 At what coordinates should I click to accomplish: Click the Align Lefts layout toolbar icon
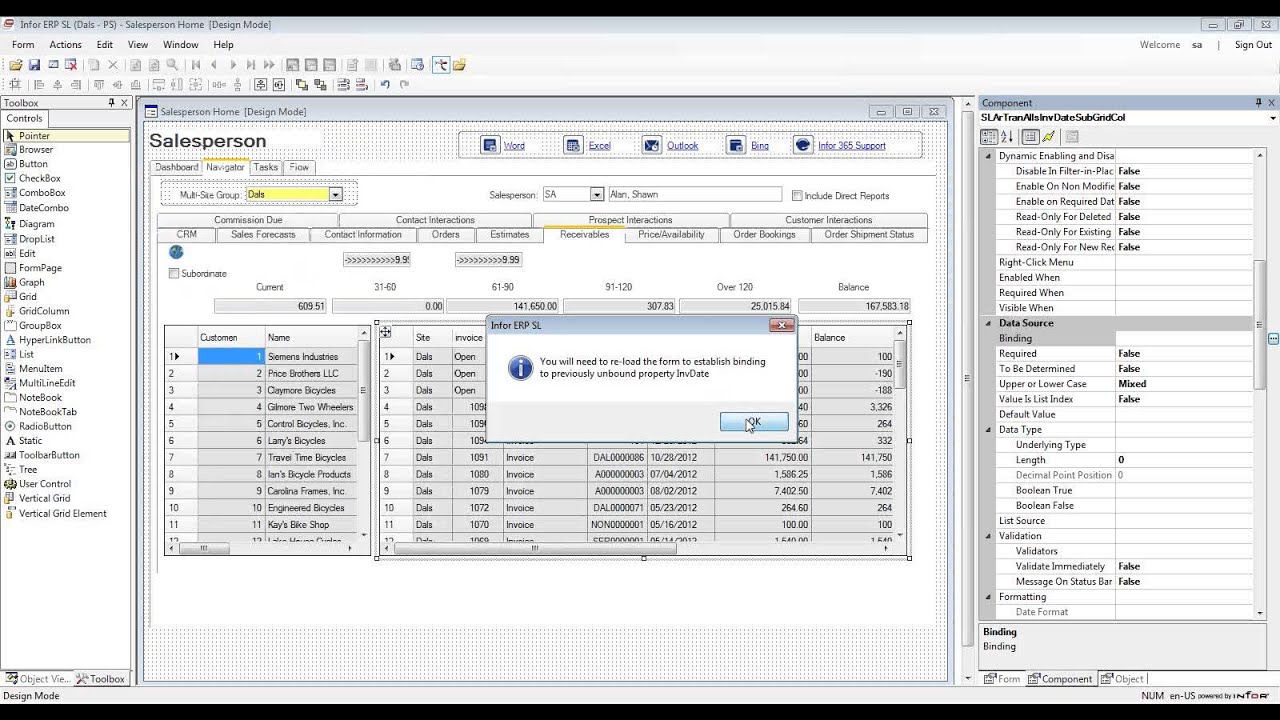coord(39,85)
